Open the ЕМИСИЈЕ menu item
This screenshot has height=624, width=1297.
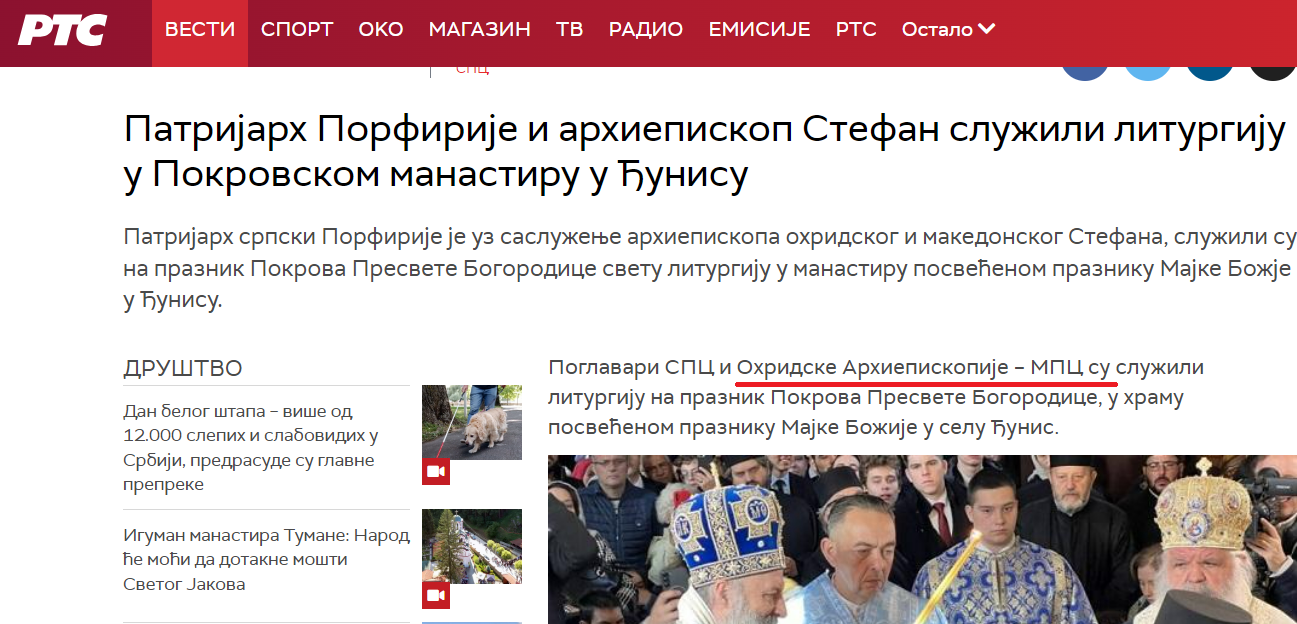759,29
